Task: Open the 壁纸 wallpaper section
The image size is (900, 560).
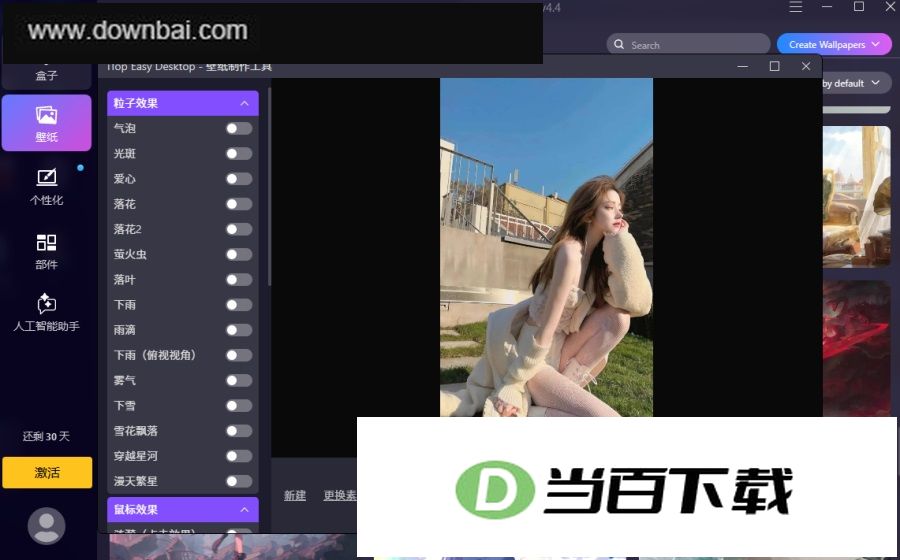Action: [x=46, y=123]
